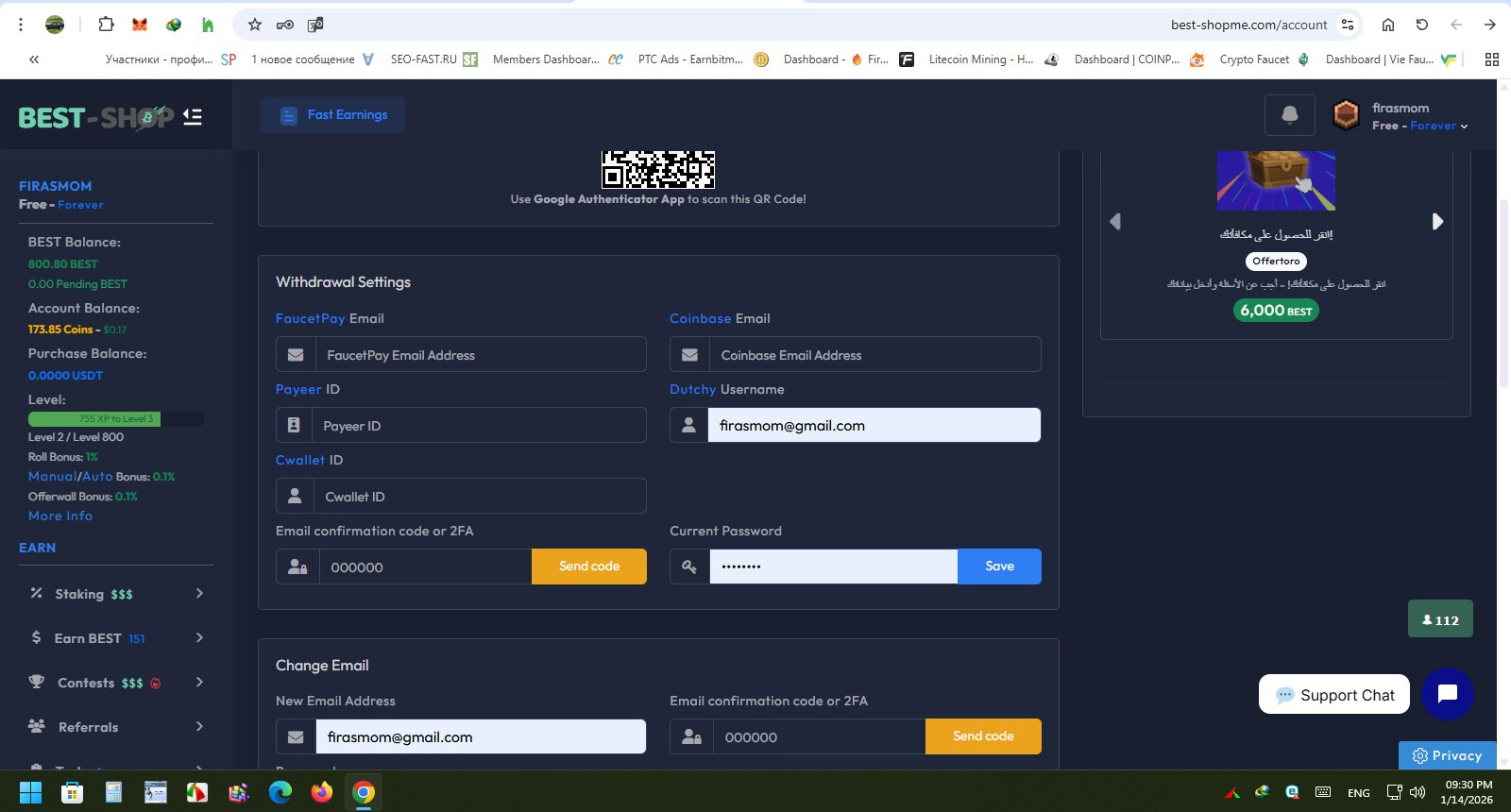Viewport: 1511px width, 812px height.
Task: Launch Firefox from the taskbar
Action: 322,792
